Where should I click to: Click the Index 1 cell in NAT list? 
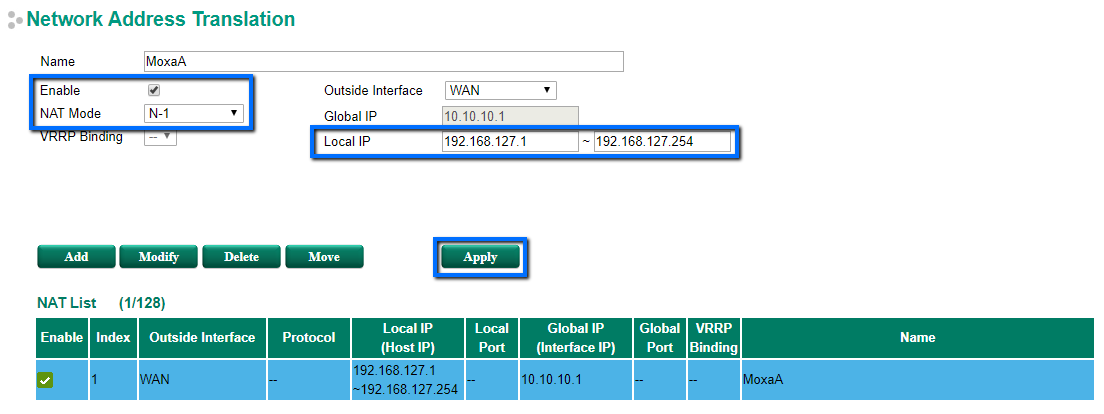(x=114, y=380)
